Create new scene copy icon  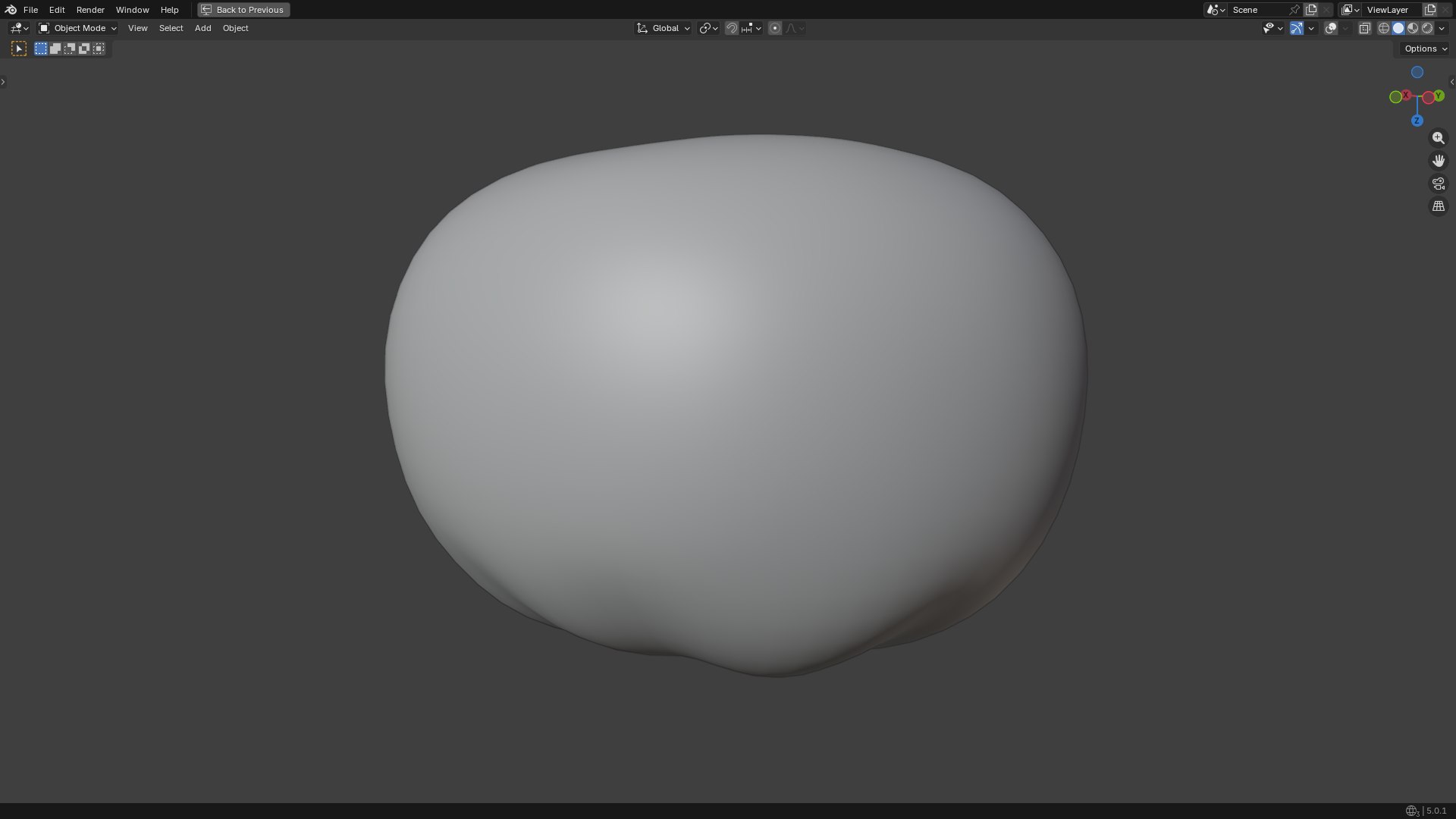tap(1311, 10)
